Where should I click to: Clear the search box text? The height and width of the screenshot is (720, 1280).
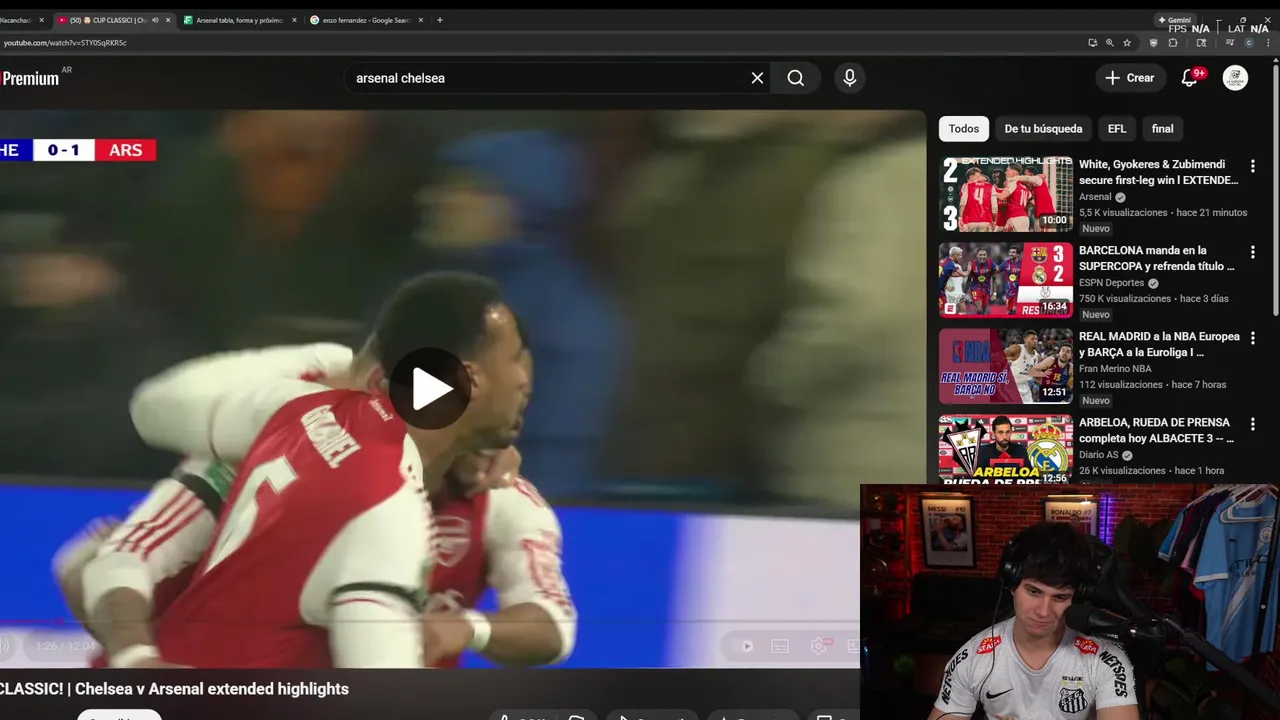[x=757, y=78]
